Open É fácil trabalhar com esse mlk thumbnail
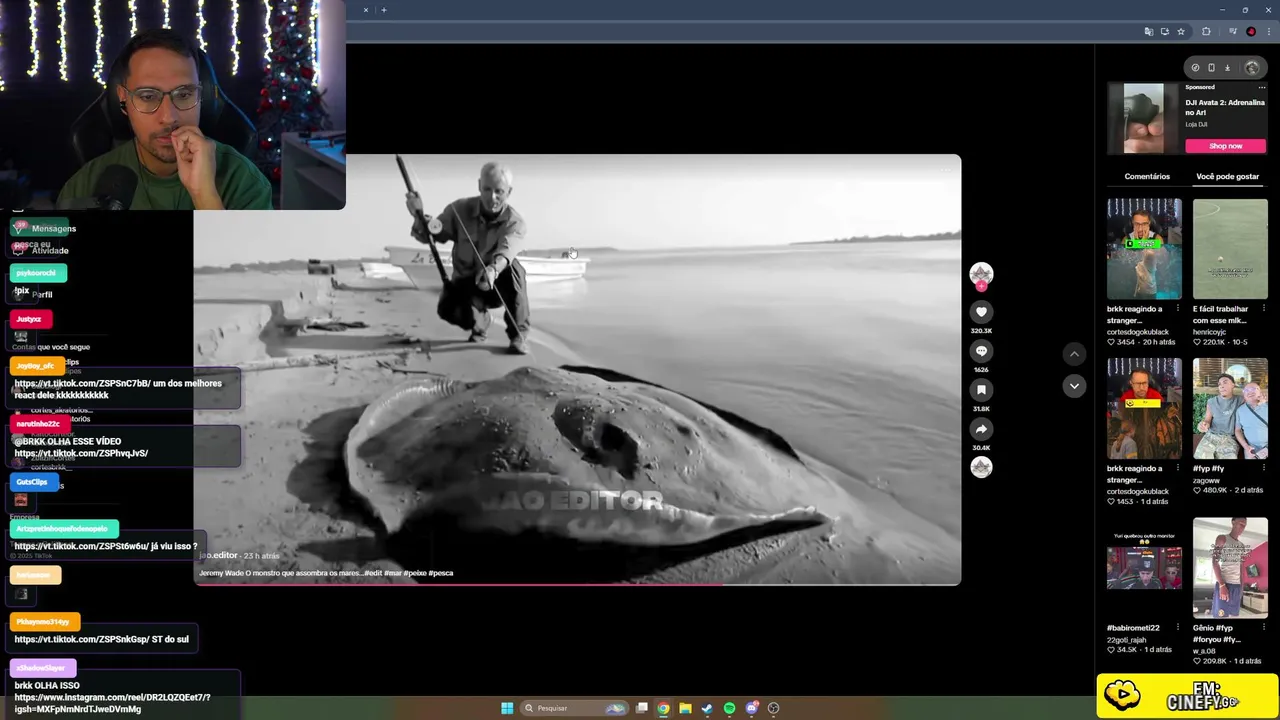The width and height of the screenshot is (1280, 720). [1230, 249]
